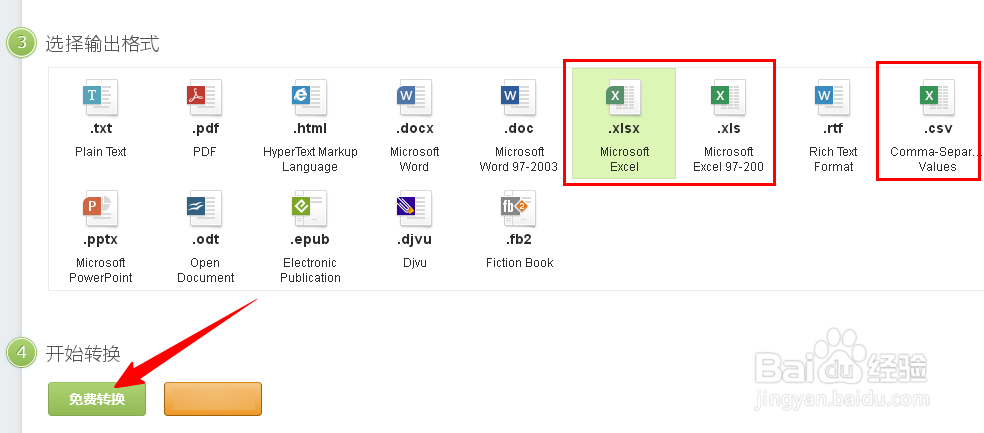Select the .epub Electronic Publication icon
Screen dimensions: 984x433
pos(309,207)
